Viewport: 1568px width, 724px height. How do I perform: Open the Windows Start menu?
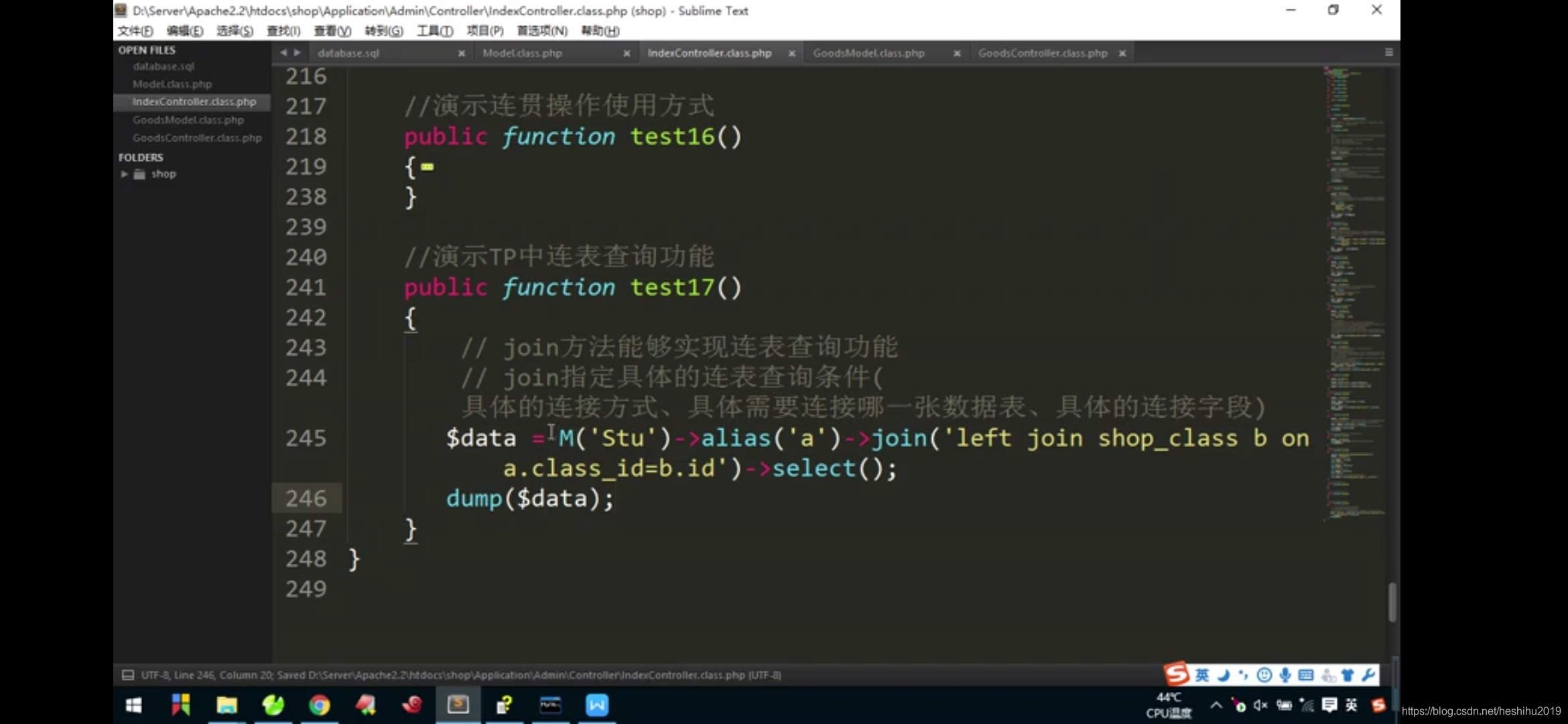[134, 705]
